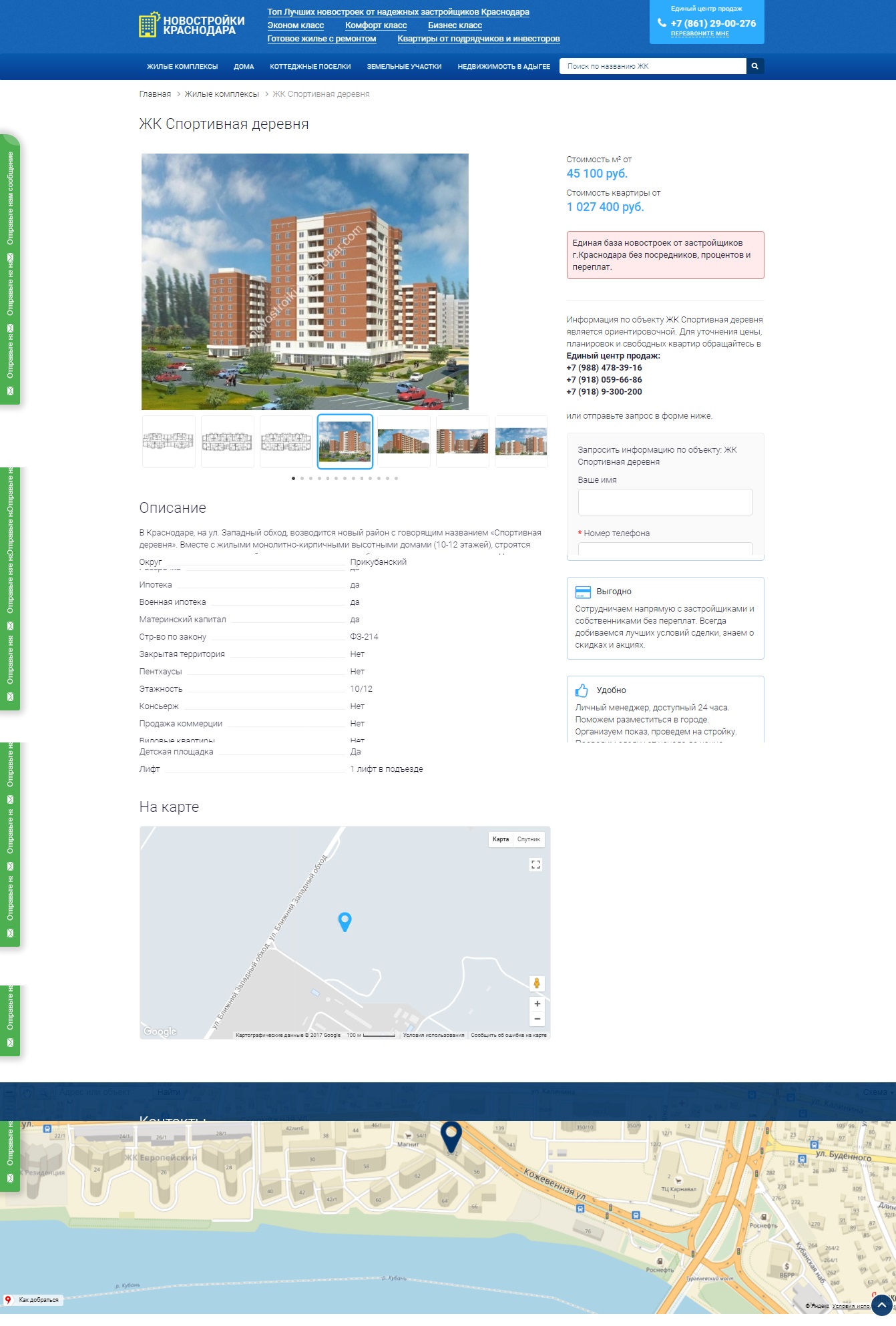Image resolution: width=896 pixels, height=1326 pixels.
Task: Open Квартиры от подрядчиков и инвесторов link
Action: point(479,39)
